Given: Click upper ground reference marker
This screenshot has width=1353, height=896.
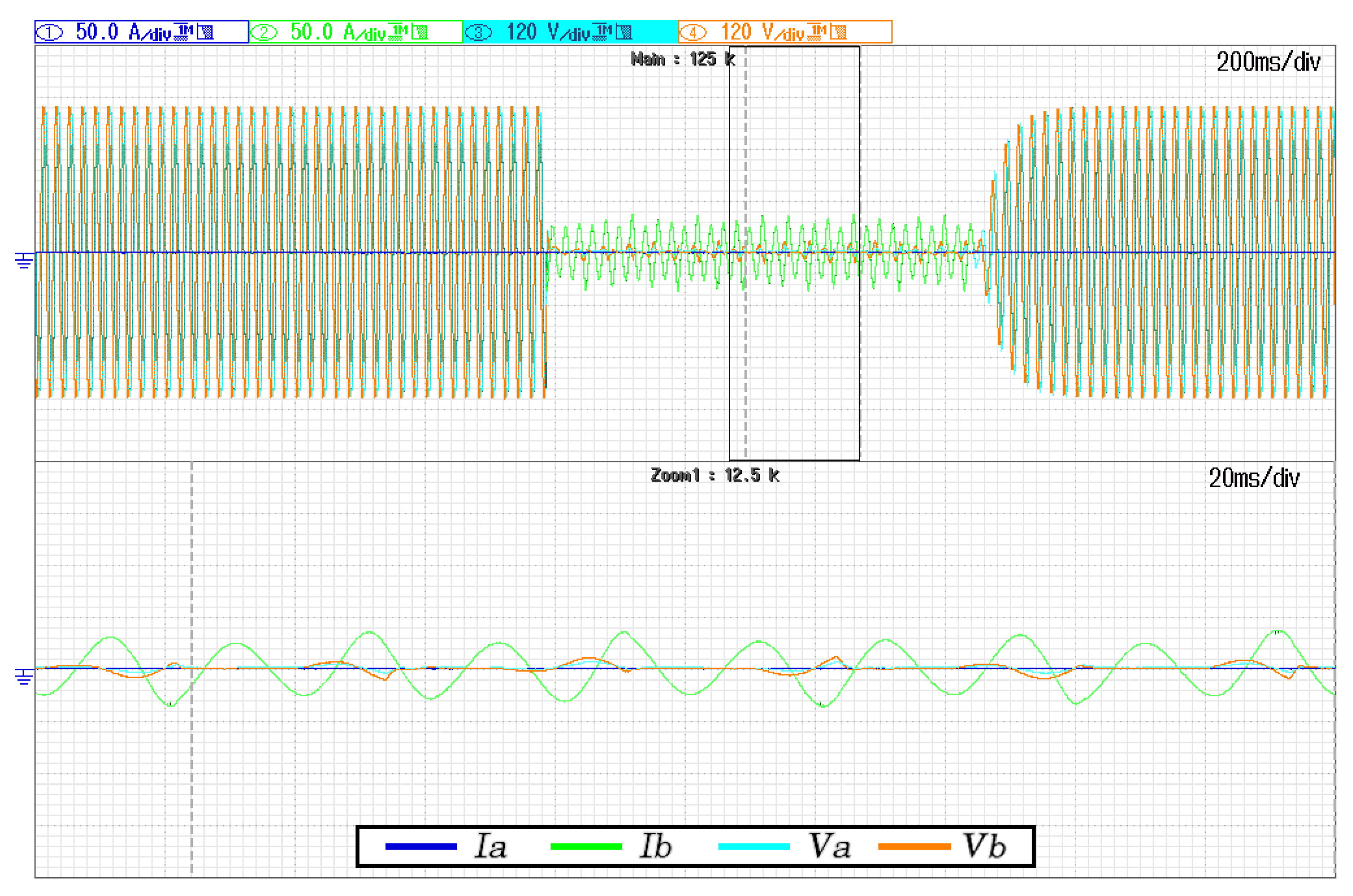Looking at the screenshot, I should (x=24, y=261).
